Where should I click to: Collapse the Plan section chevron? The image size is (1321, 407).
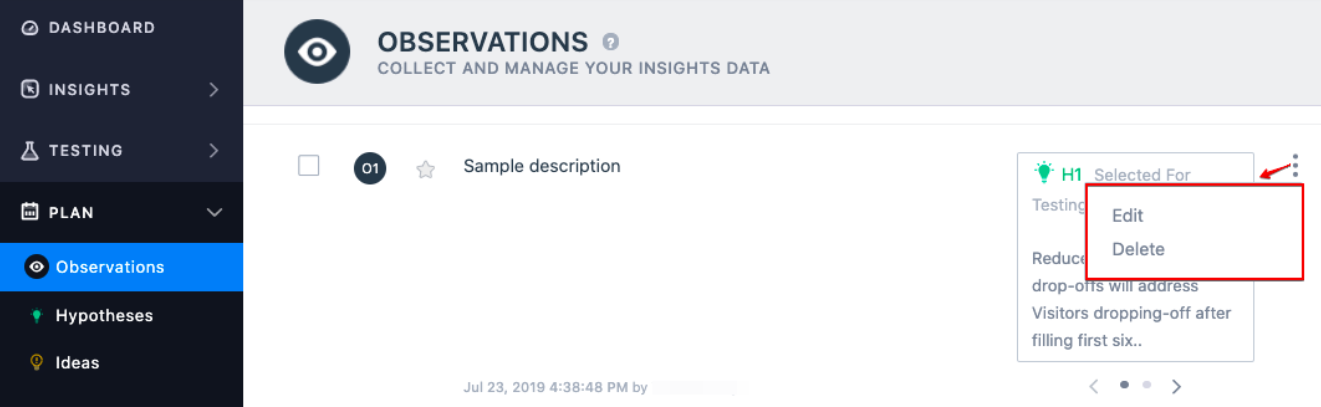click(213, 212)
